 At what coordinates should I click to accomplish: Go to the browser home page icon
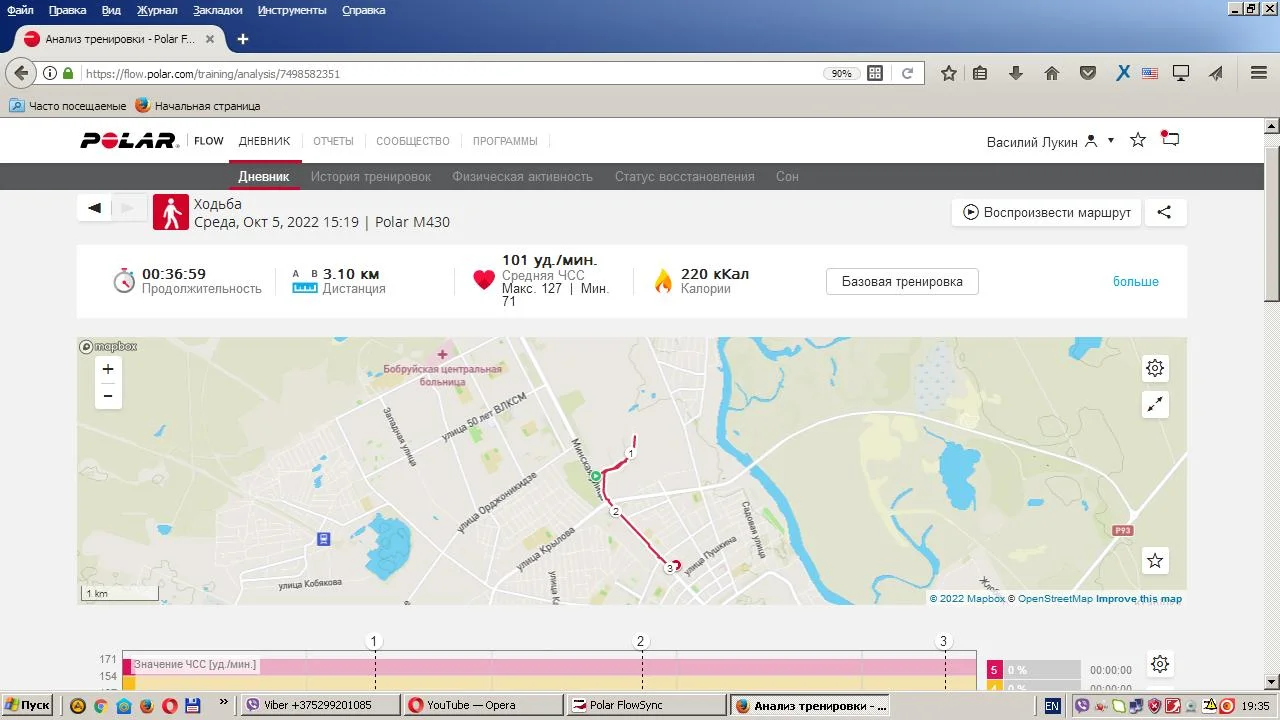1052,73
